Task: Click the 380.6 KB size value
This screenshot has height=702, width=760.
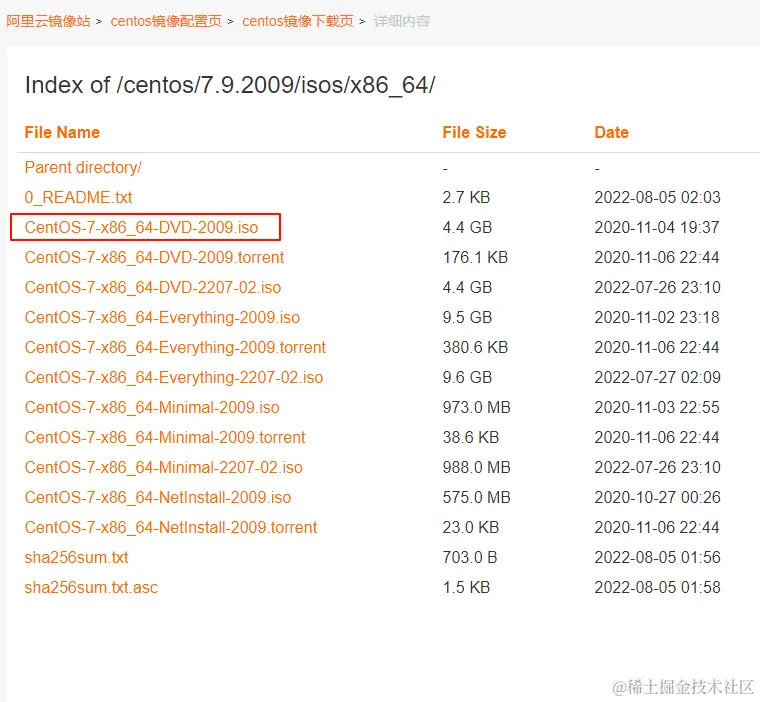Action: [475, 348]
